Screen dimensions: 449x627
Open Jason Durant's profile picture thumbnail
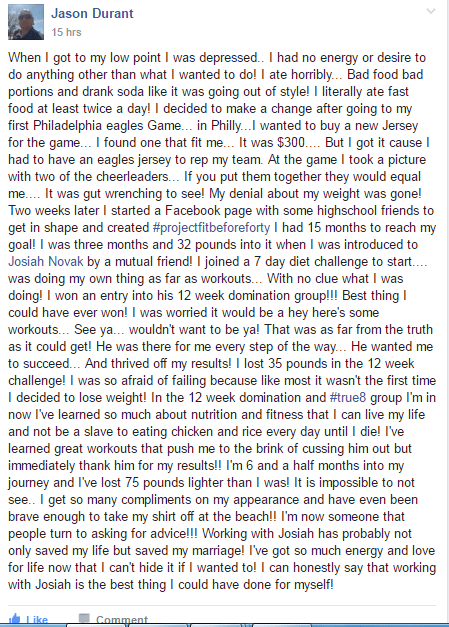coord(26,22)
